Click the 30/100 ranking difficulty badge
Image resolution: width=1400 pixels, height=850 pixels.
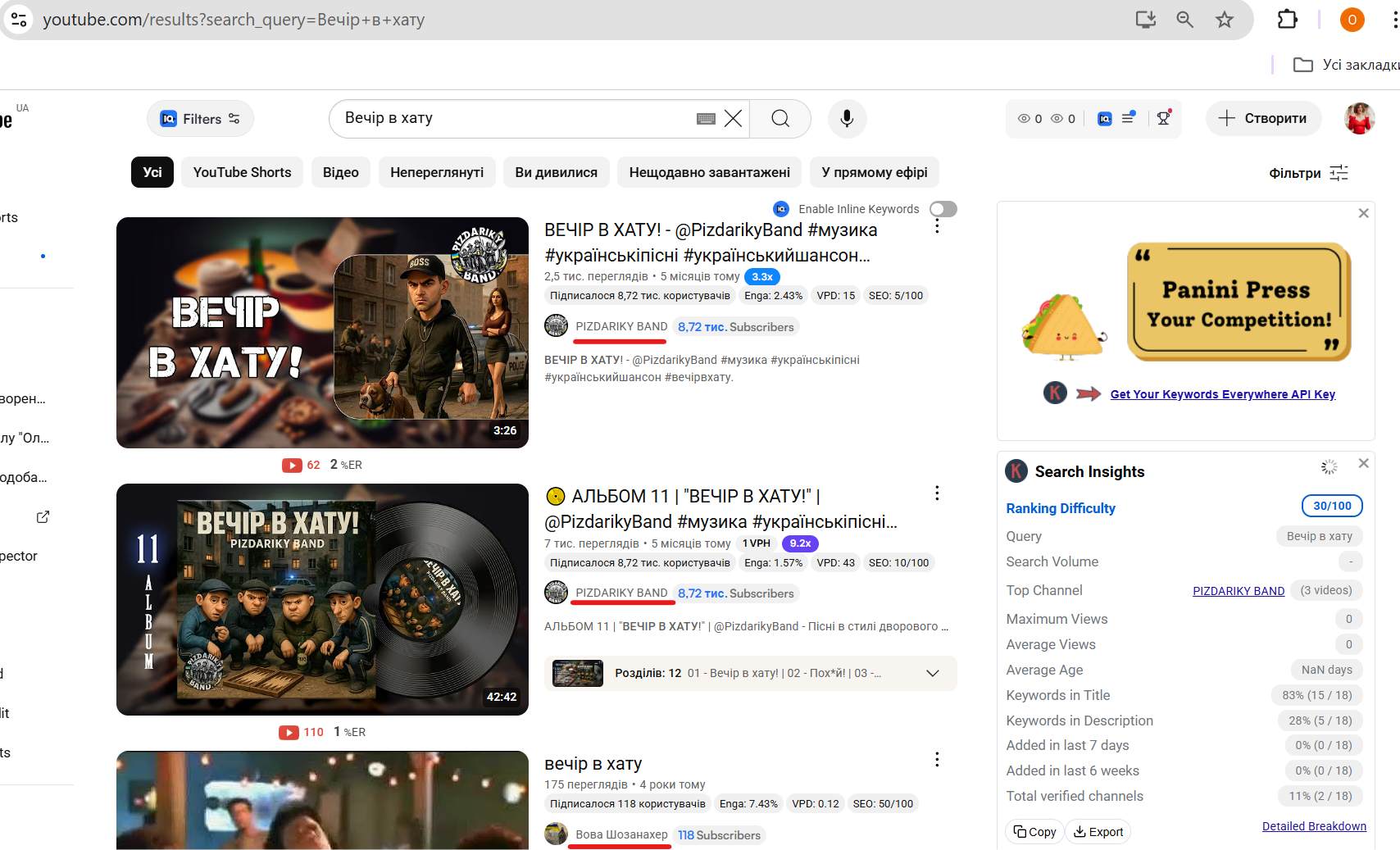[x=1332, y=506]
